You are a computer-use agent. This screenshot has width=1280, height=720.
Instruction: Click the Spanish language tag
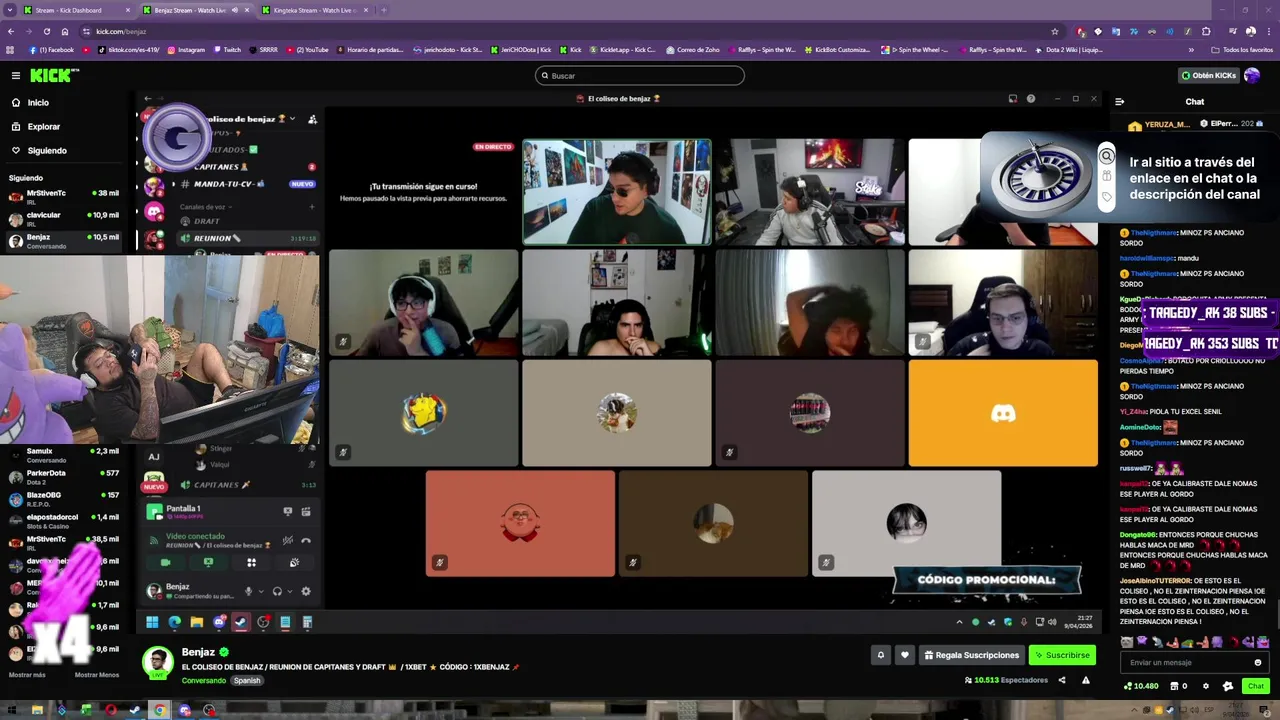click(x=247, y=681)
